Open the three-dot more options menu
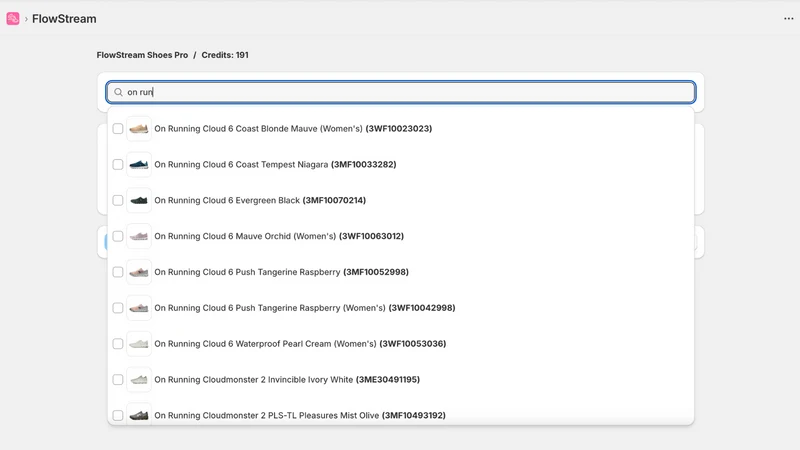 (788, 19)
